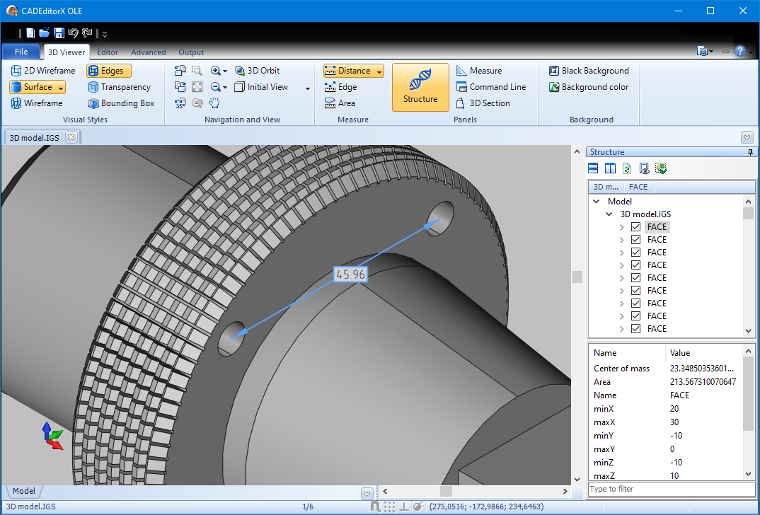This screenshot has height=515, width=760.
Task: Pin the Structure panel
Action: 750,152
